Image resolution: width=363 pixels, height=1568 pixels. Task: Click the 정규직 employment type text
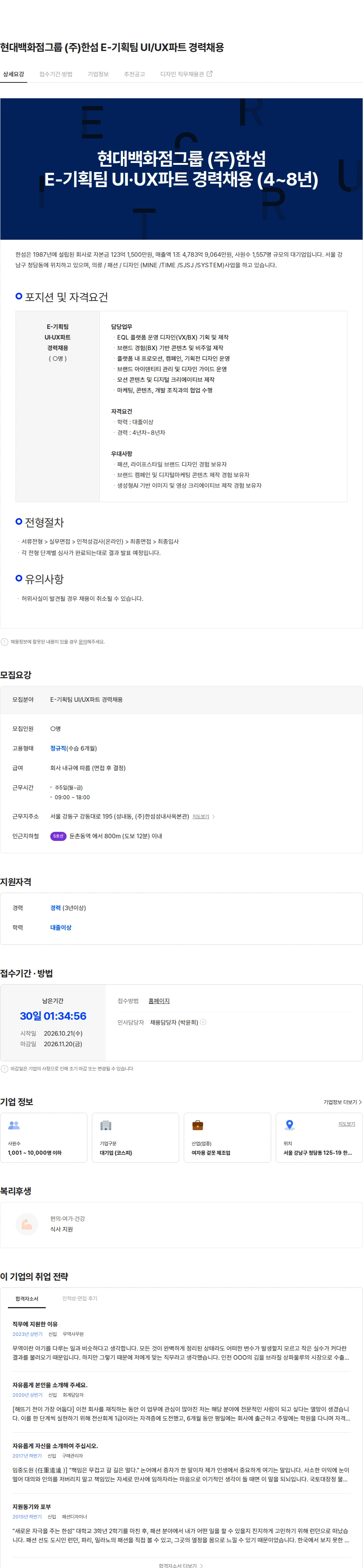58,748
